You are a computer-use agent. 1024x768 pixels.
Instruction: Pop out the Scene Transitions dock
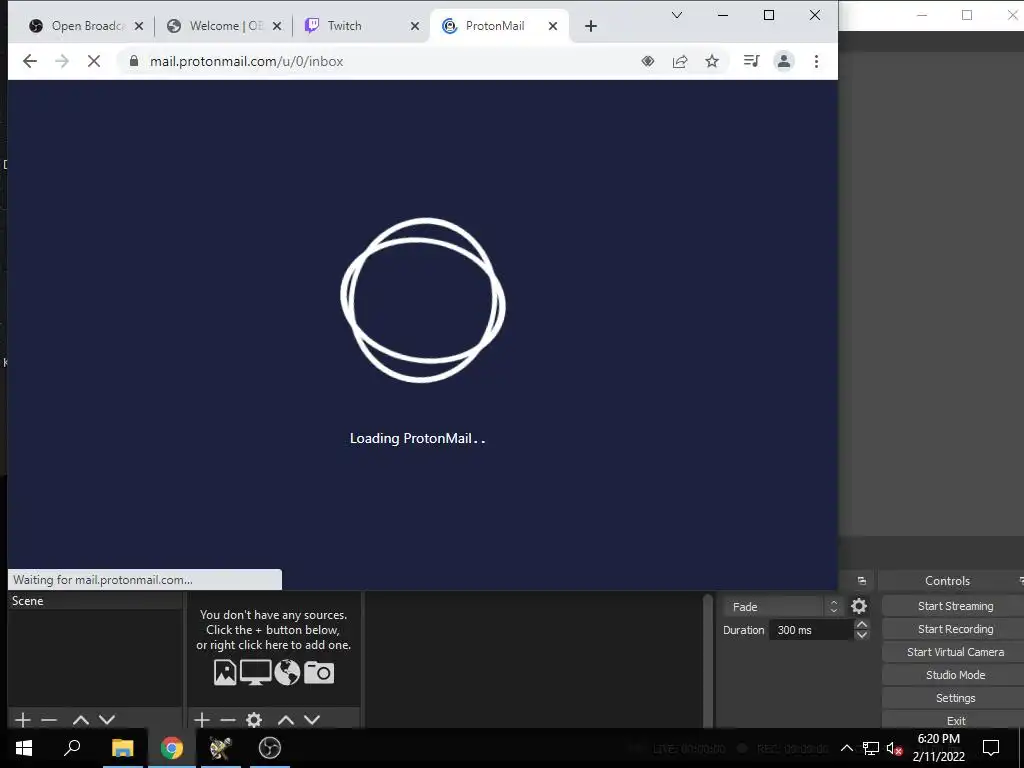861,581
